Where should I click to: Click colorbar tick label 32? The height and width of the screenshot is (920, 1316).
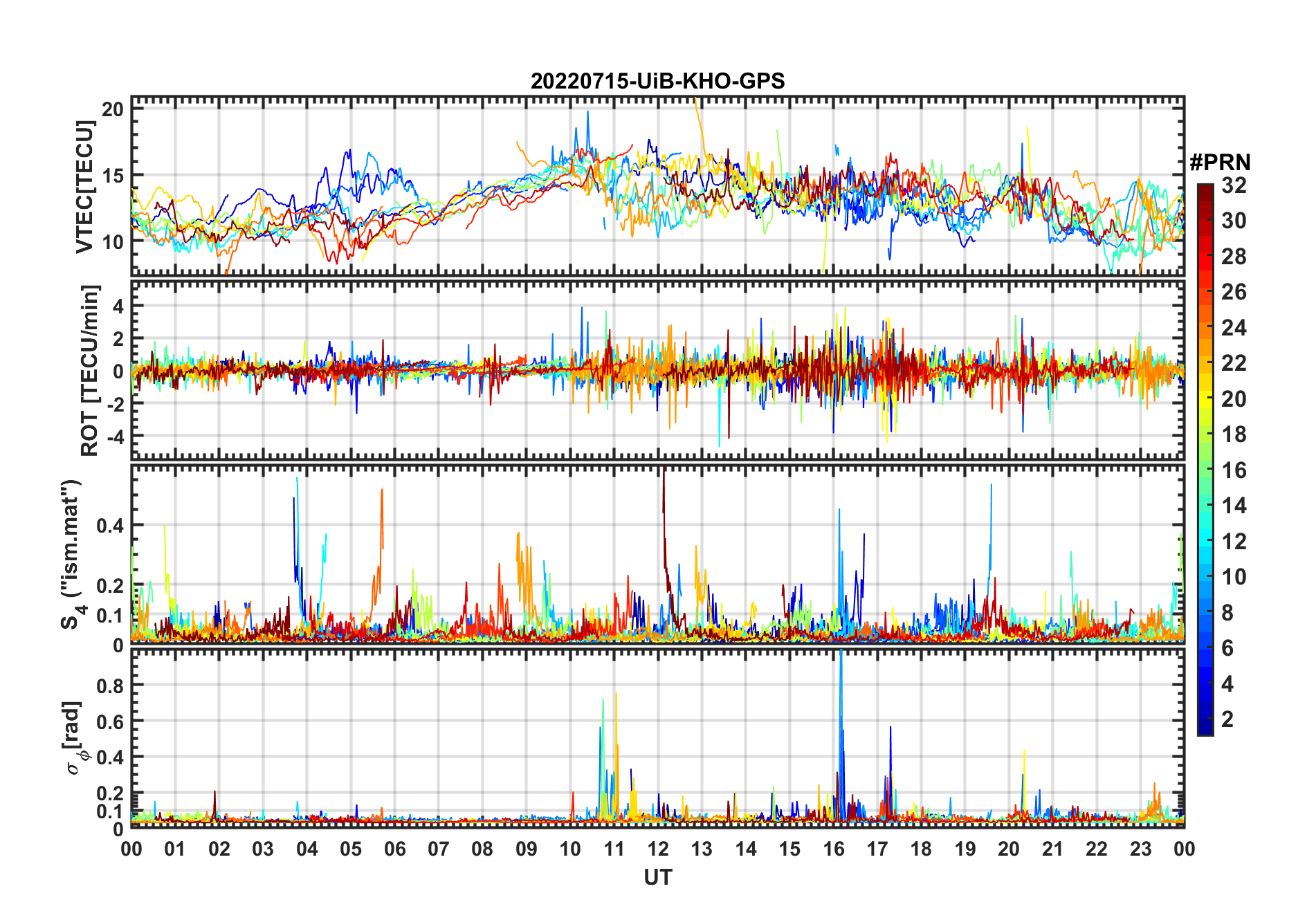[x=1233, y=185]
